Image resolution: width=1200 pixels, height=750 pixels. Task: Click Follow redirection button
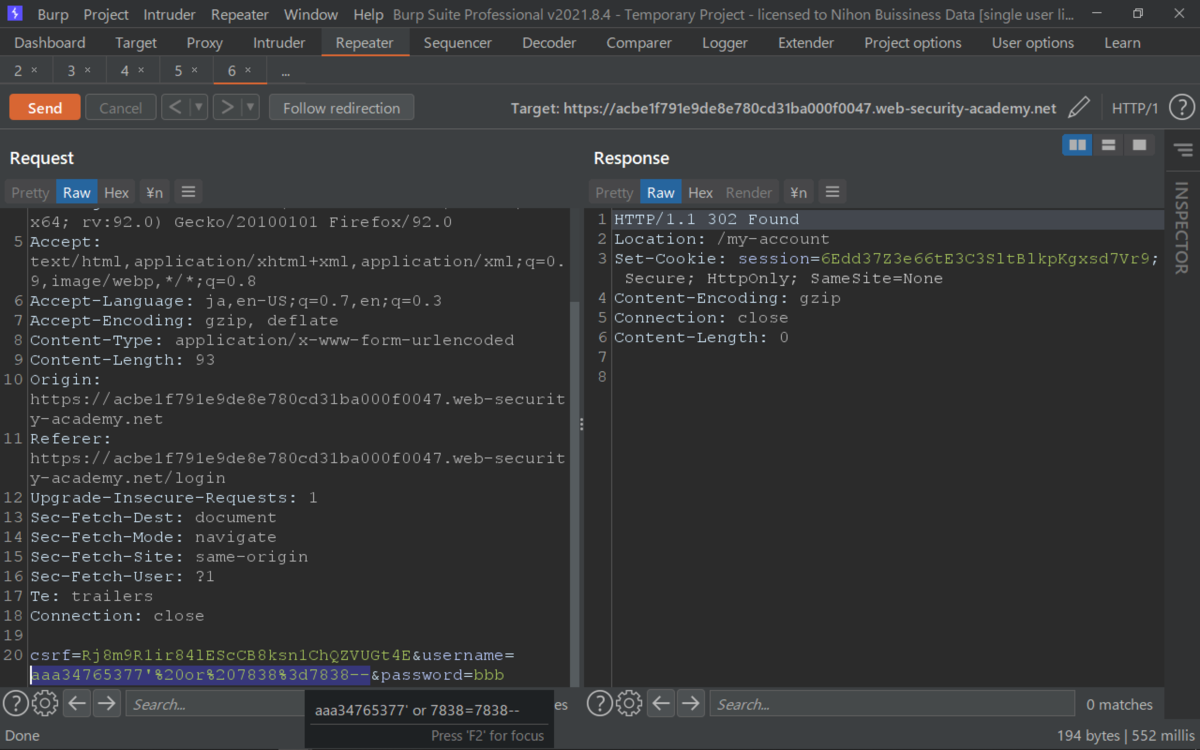coord(341,108)
